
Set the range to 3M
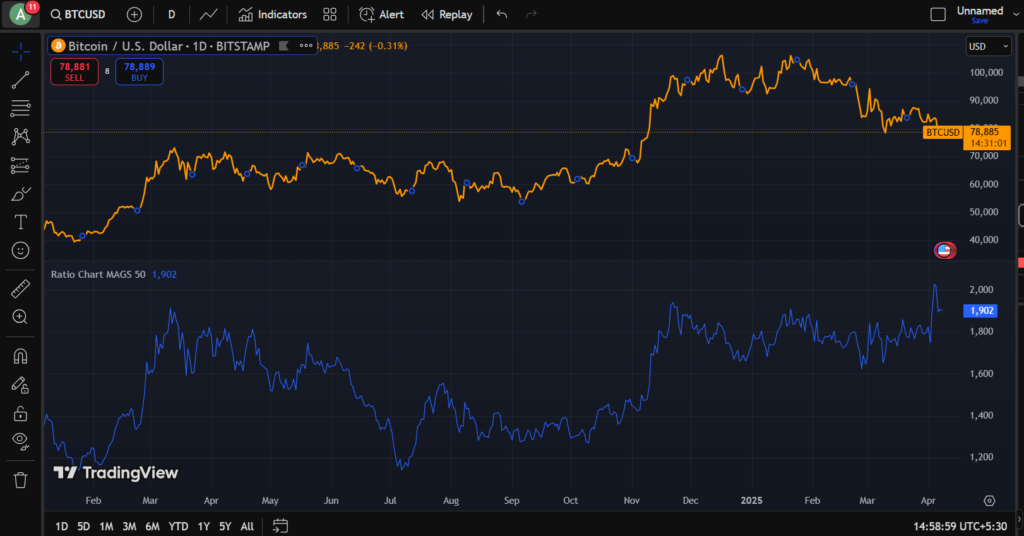click(x=129, y=526)
